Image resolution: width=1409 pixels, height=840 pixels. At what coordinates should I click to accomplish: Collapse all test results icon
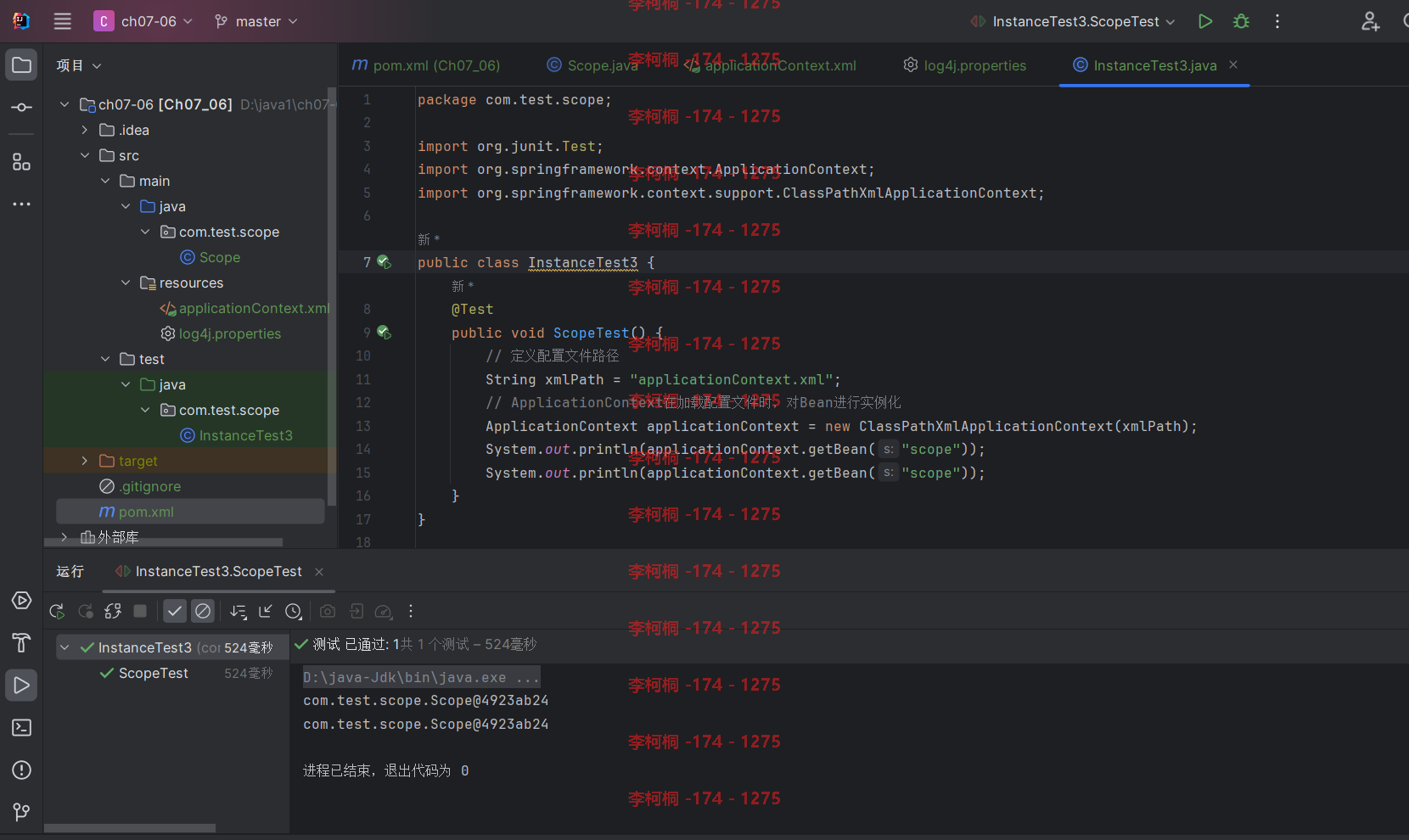point(266,611)
